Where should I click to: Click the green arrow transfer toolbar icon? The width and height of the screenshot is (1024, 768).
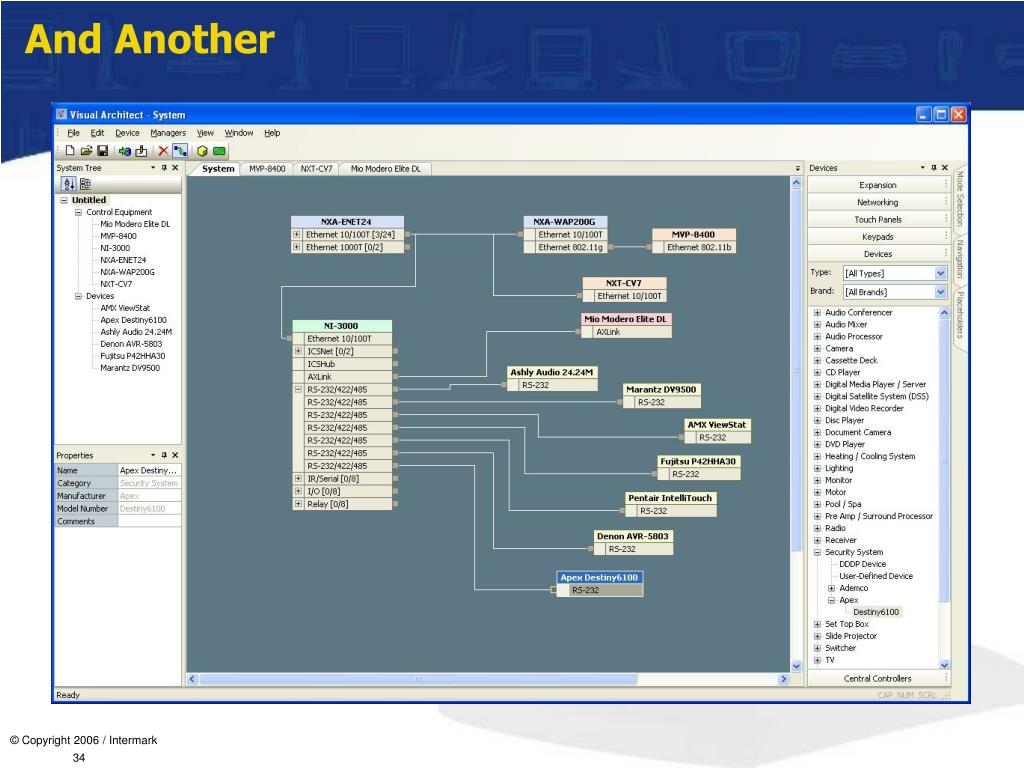pos(124,151)
